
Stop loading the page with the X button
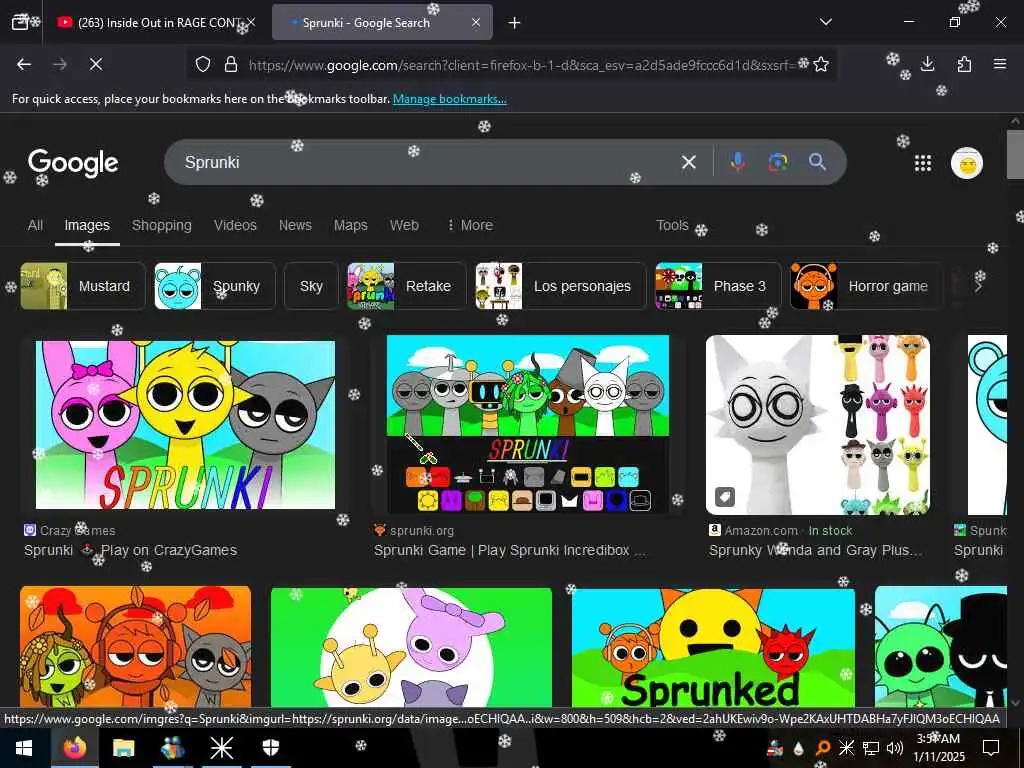pos(96,64)
